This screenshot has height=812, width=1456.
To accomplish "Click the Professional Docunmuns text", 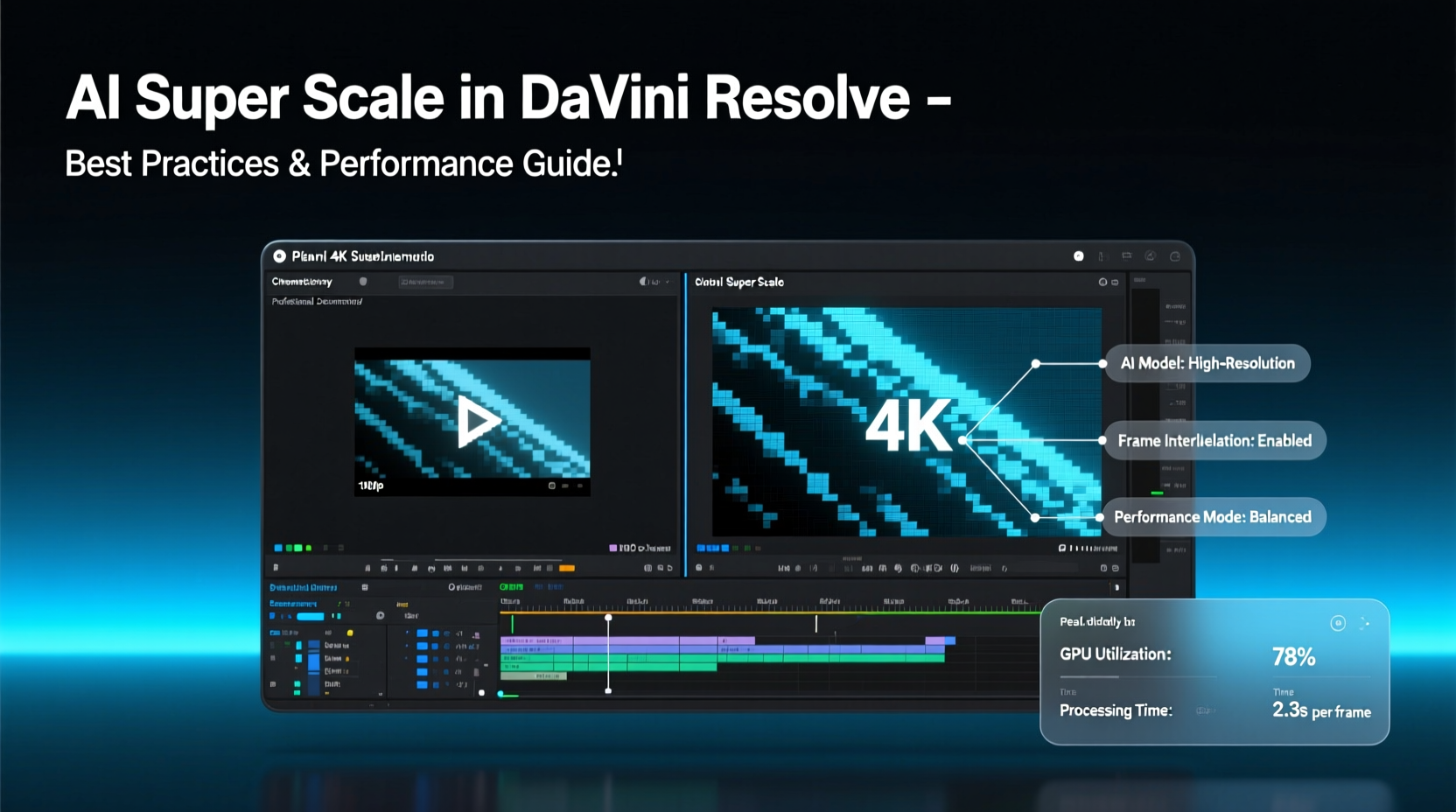I will click(x=317, y=301).
